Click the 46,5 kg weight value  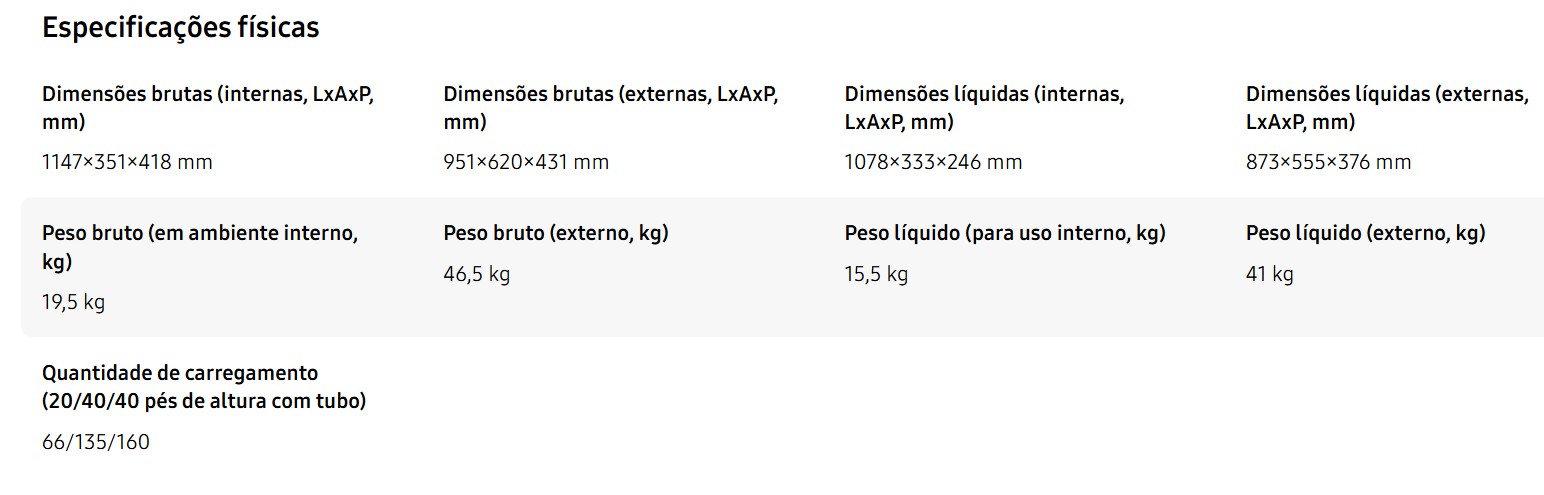point(476,274)
